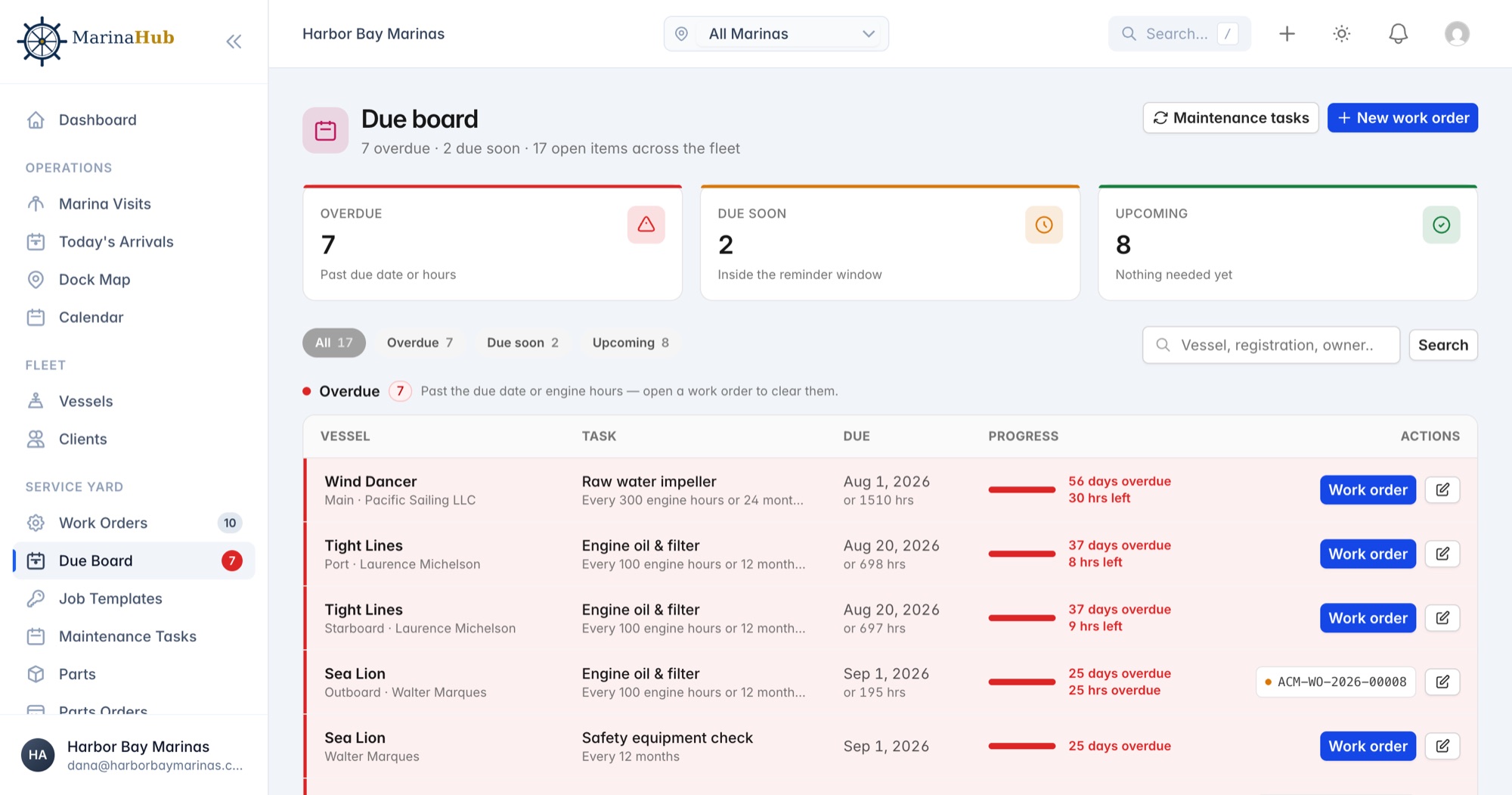Image resolution: width=1512 pixels, height=795 pixels.
Task: Select the Upcoming 8 filter tab
Action: pyautogui.click(x=631, y=343)
